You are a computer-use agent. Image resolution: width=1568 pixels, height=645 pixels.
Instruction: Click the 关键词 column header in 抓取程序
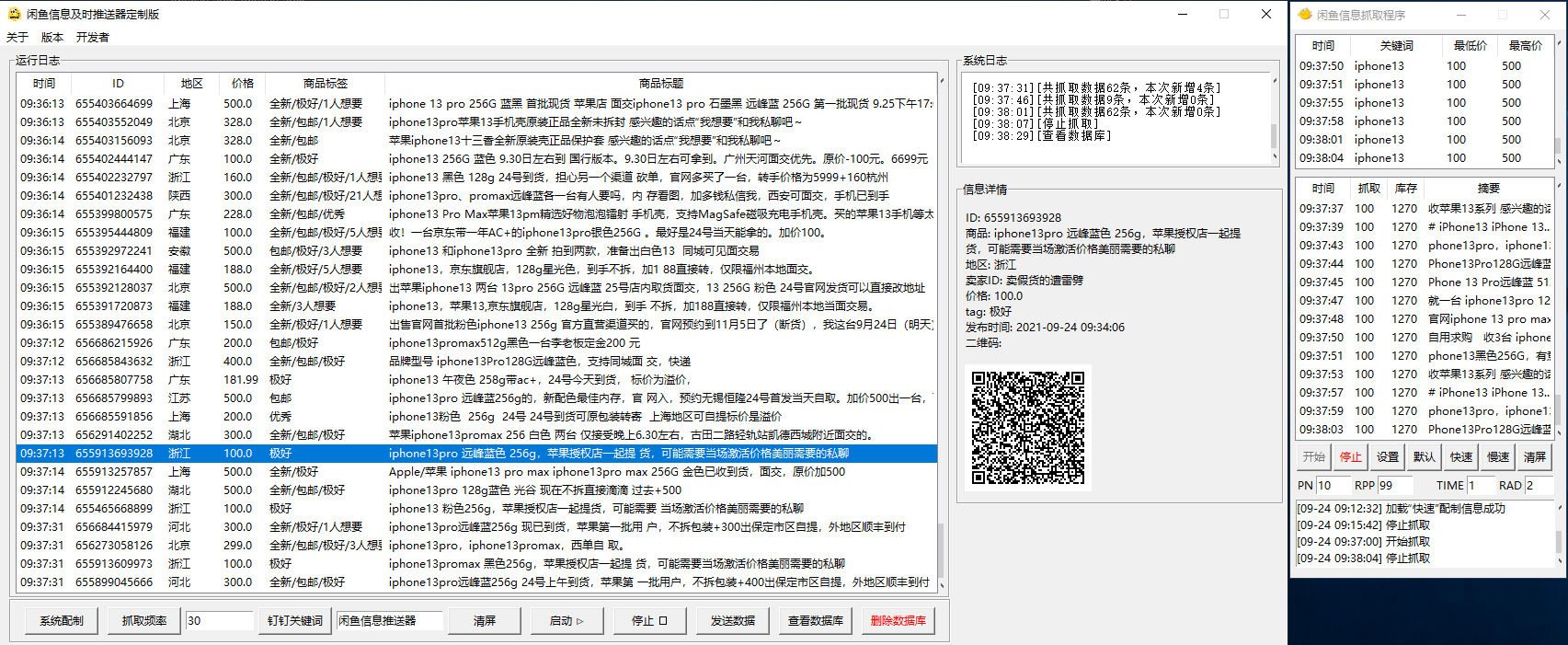(1397, 46)
